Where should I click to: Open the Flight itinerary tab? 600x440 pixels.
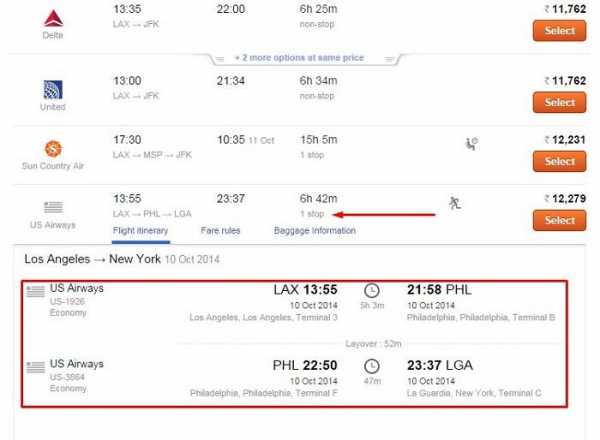[140, 231]
